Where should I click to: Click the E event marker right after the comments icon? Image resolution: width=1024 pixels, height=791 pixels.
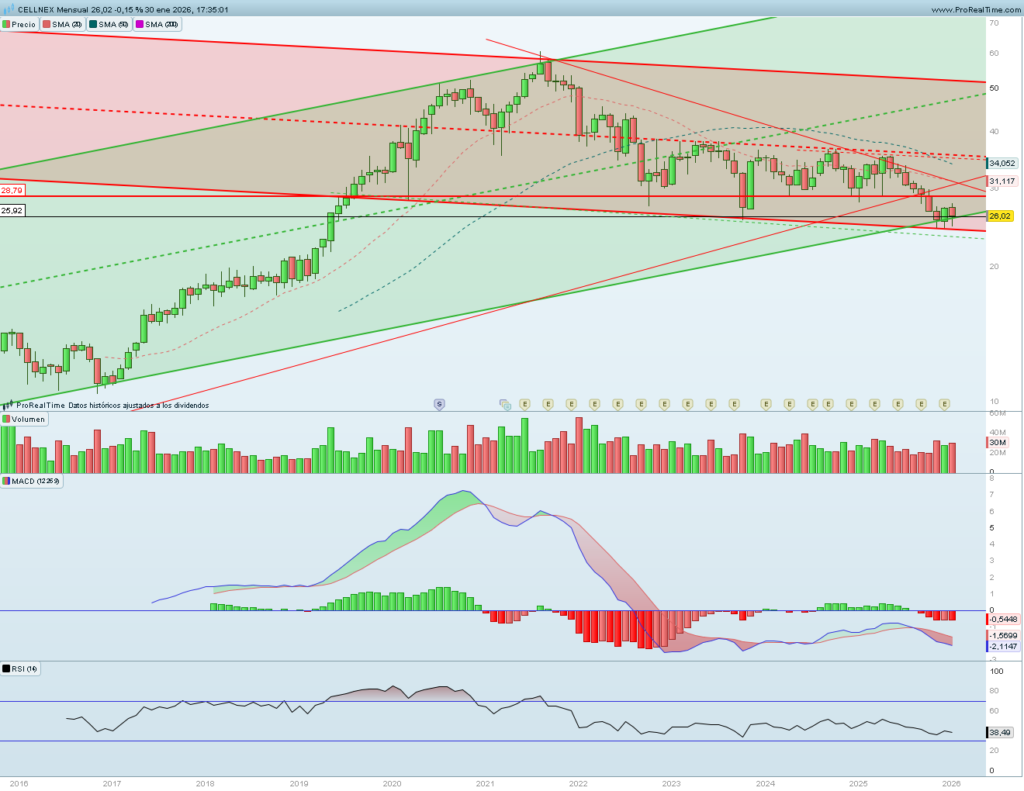tap(524, 404)
